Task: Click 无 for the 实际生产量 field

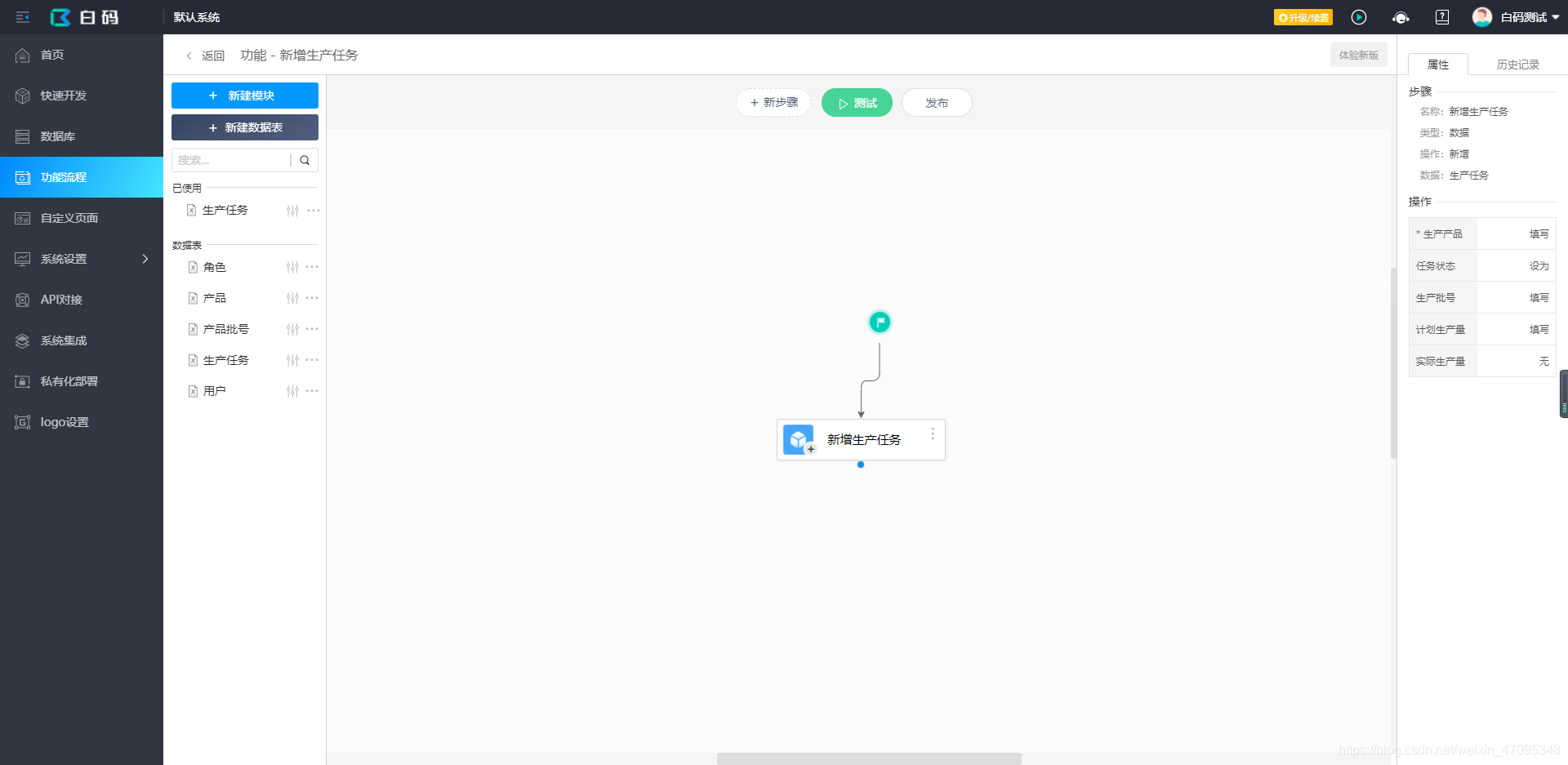Action: (1543, 362)
